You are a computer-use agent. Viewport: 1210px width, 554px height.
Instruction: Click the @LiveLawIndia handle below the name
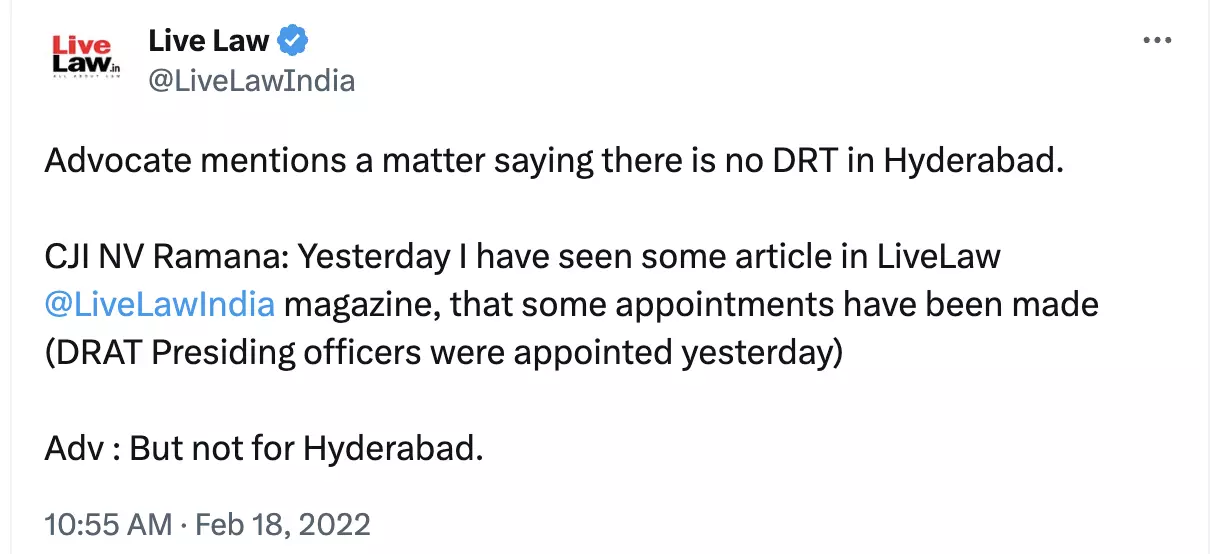[251, 80]
